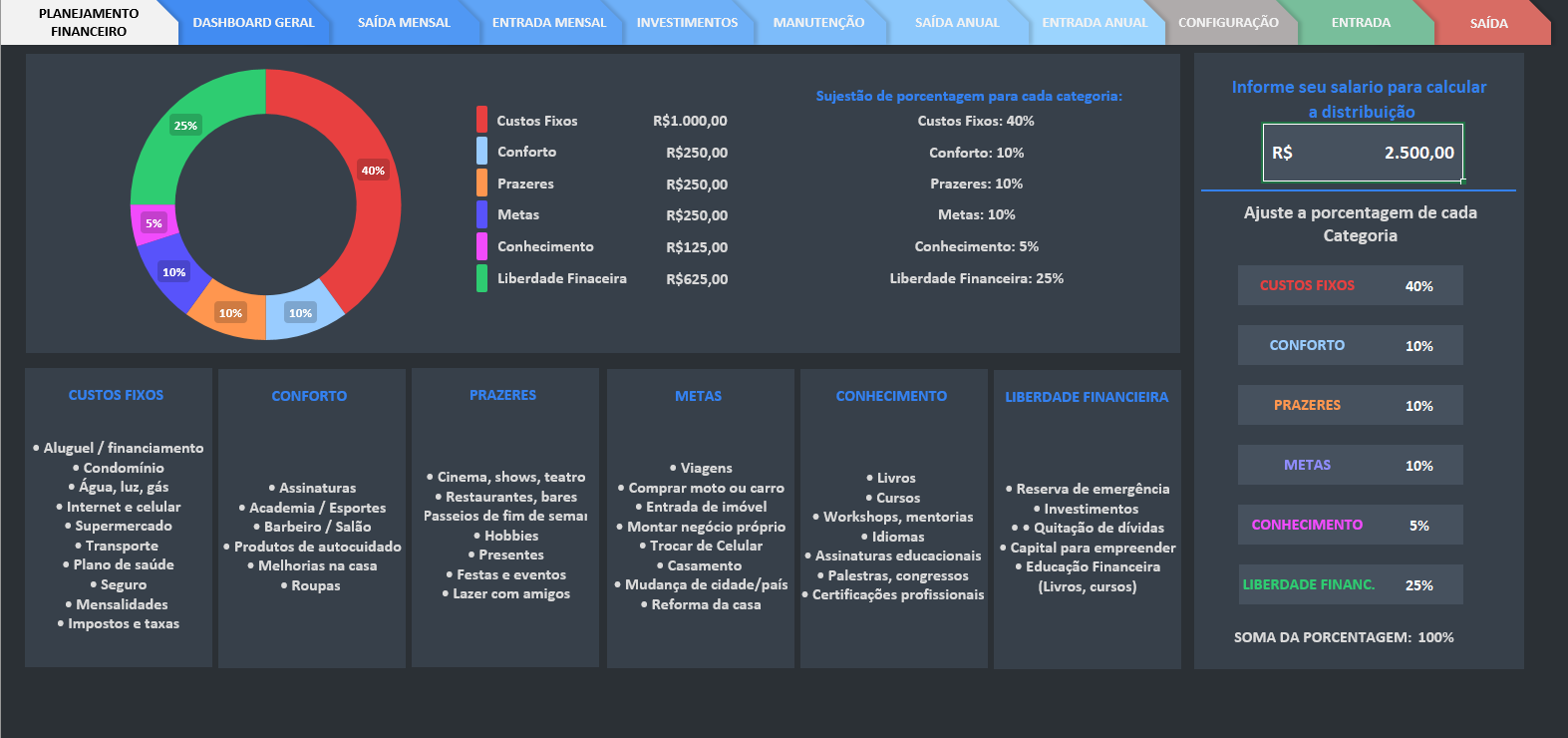This screenshot has height=738, width=1568.
Task: Open the Saída Anual tab
Action: (x=957, y=22)
